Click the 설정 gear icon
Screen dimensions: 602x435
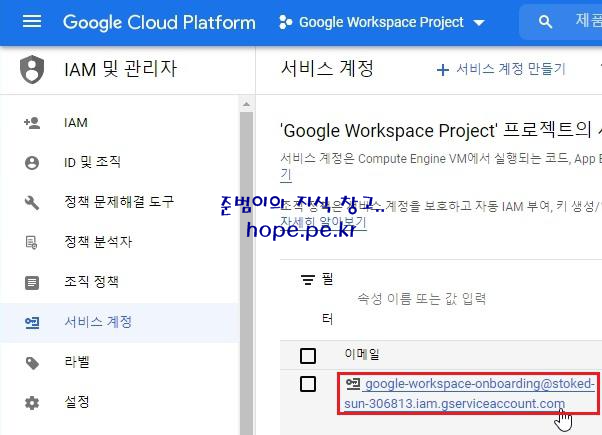point(32,403)
